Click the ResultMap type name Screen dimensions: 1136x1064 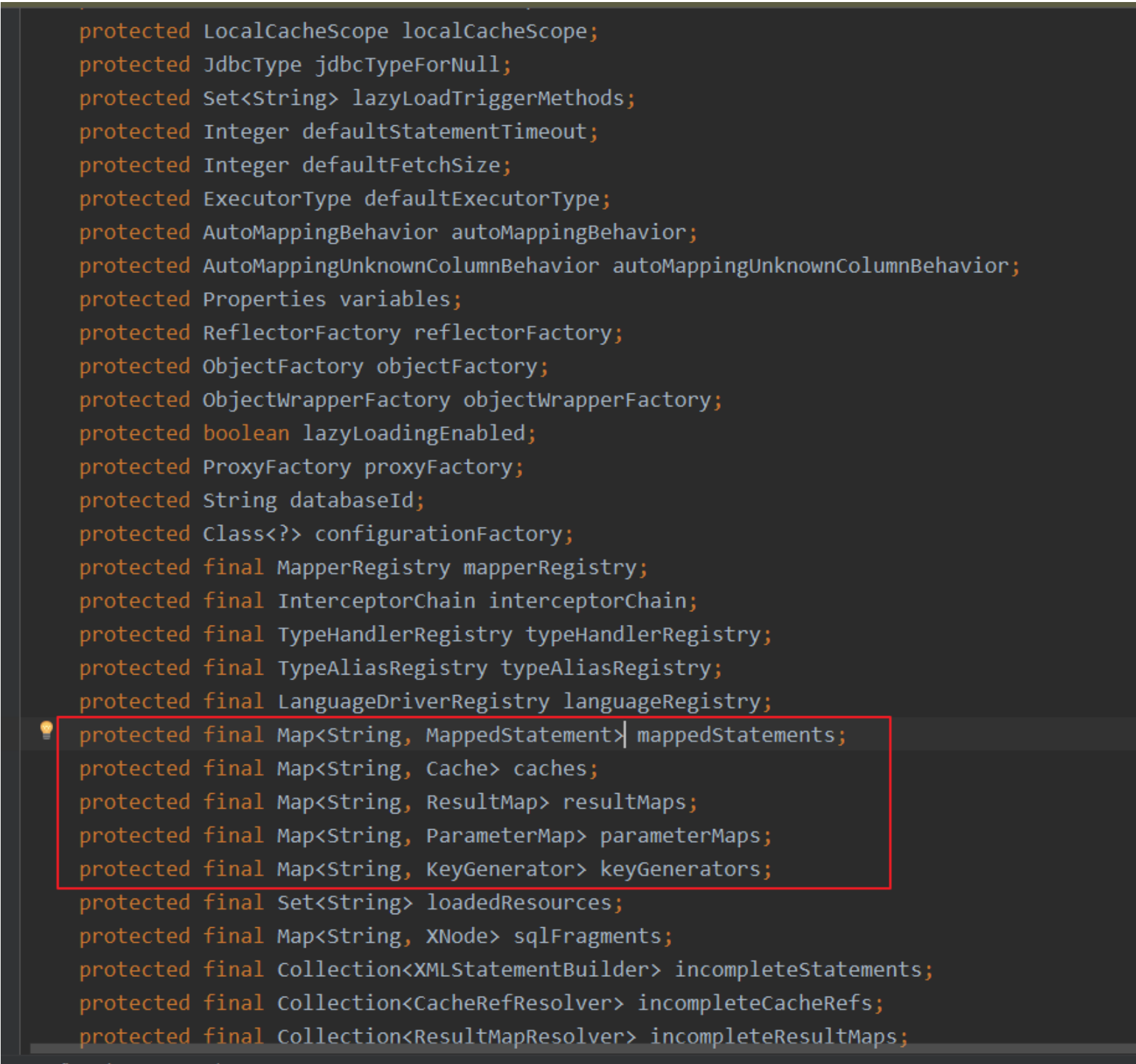[x=481, y=802]
